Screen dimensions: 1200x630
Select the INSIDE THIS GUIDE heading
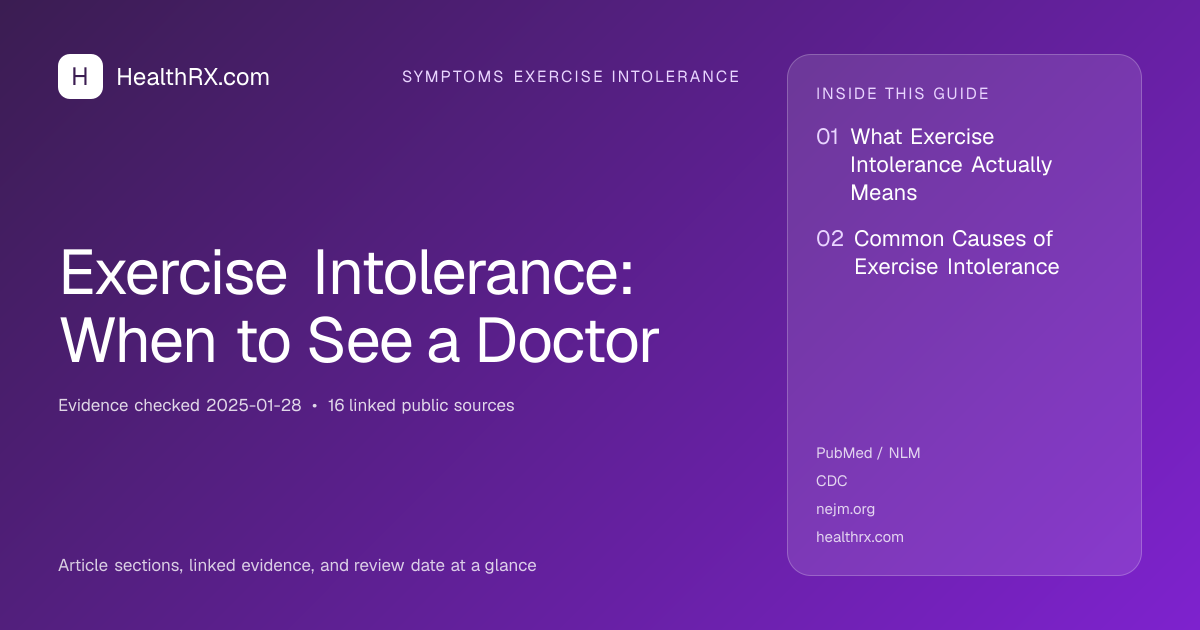click(x=903, y=94)
